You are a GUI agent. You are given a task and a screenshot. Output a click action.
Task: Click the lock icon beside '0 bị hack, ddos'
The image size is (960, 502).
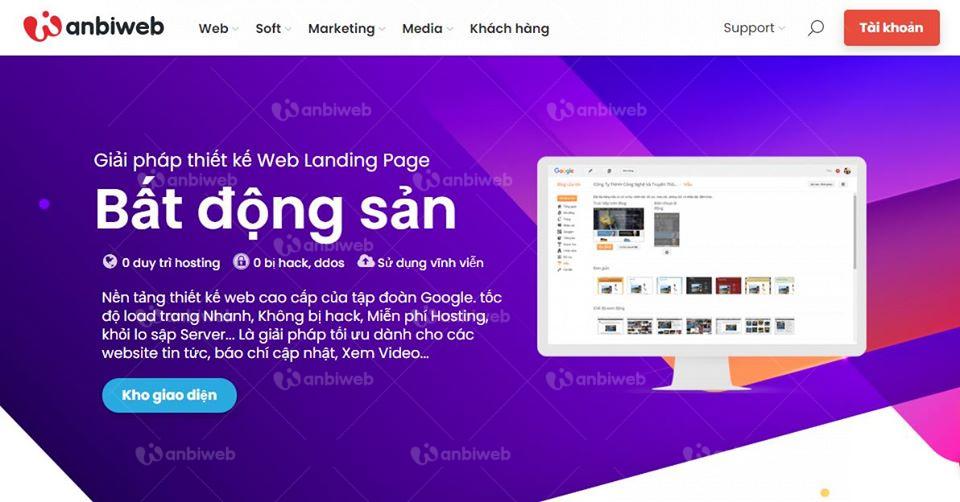coord(241,262)
